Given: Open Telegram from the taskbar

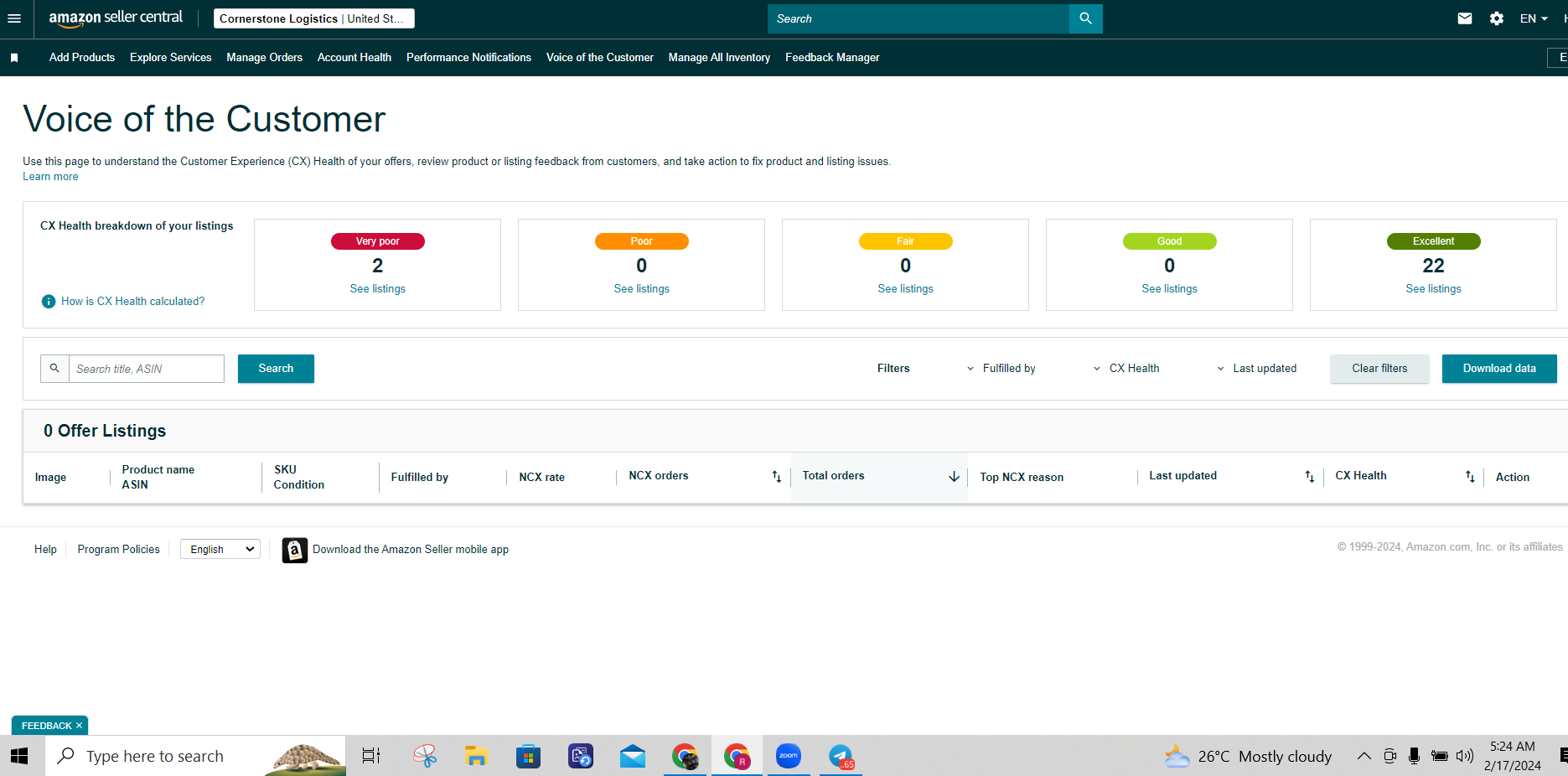Looking at the screenshot, I should [x=841, y=756].
